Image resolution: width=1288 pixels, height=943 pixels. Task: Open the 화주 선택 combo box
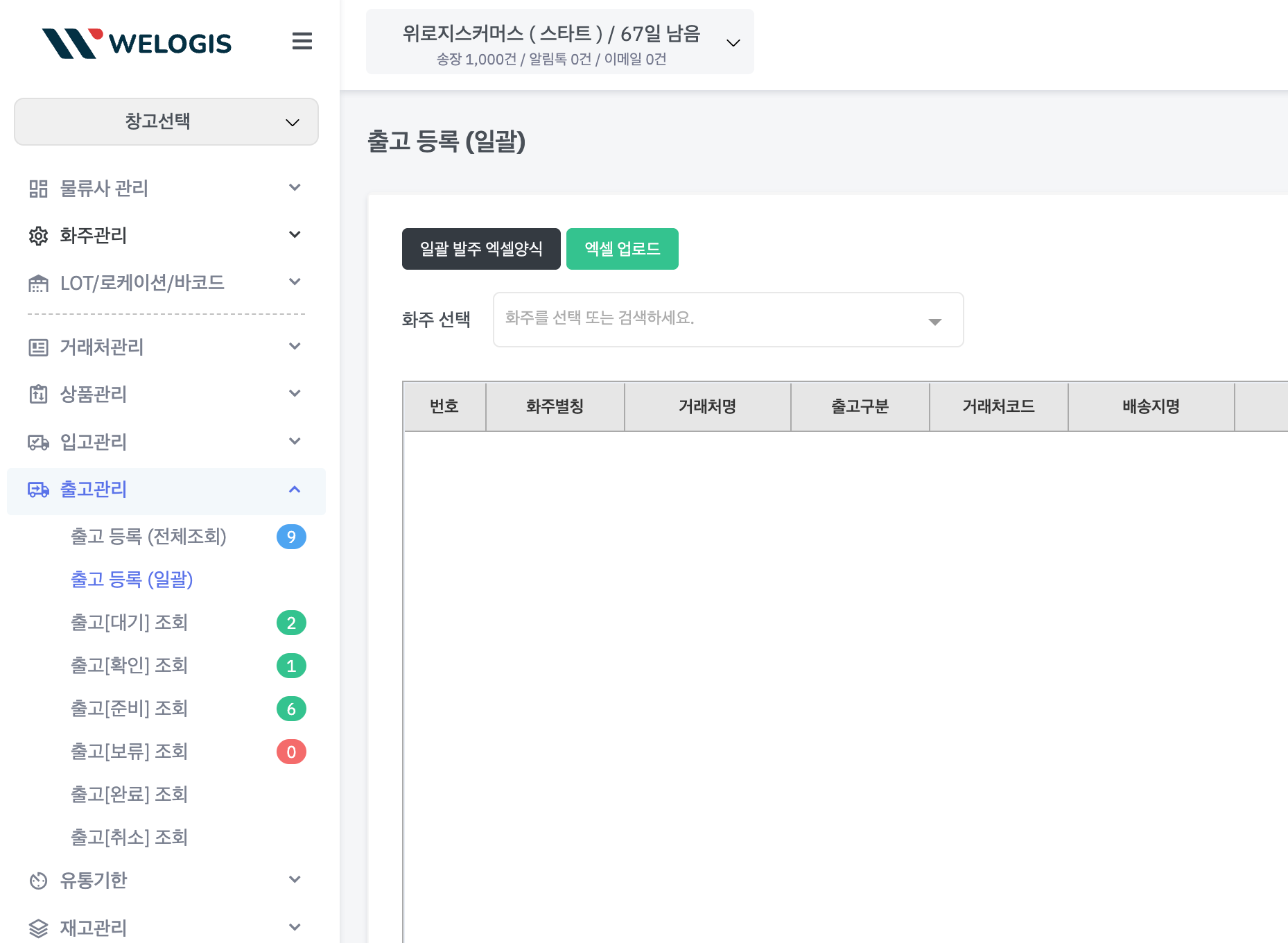coord(727,320)
